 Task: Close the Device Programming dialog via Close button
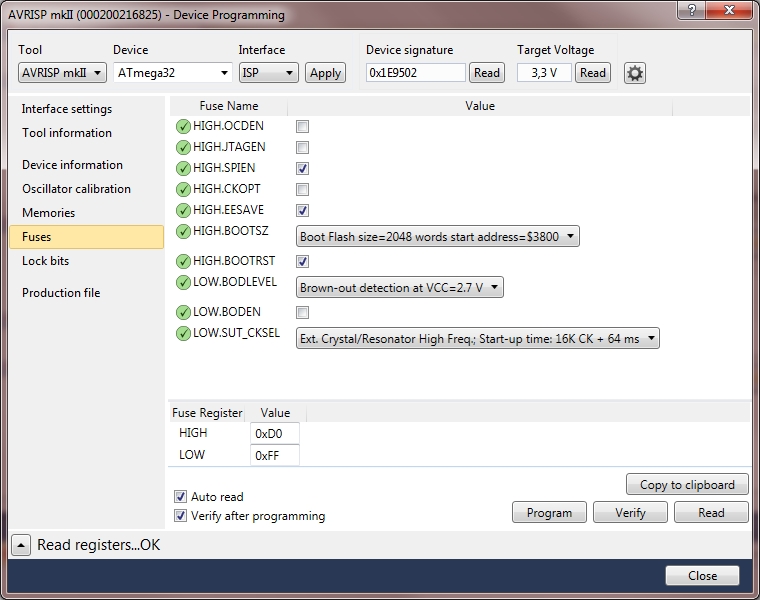[x=702, y=575]
